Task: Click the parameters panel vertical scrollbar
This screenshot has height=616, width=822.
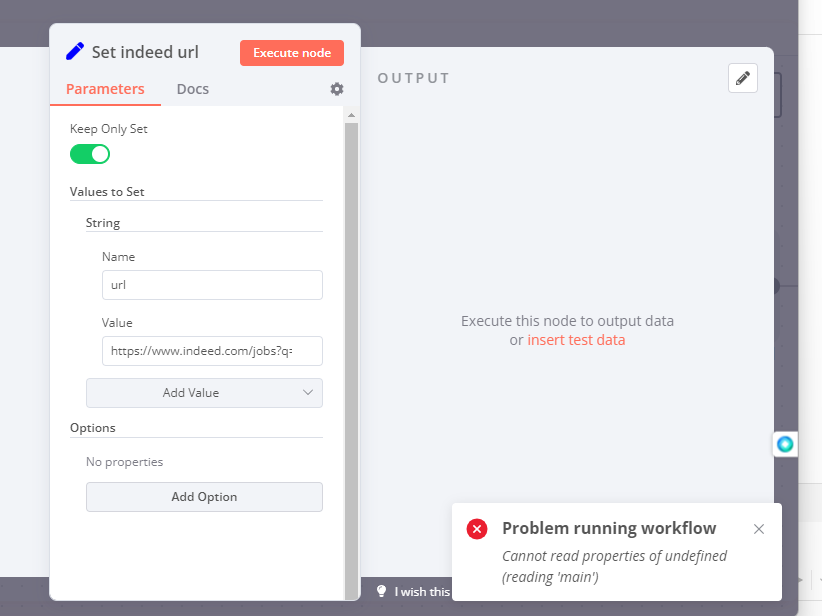Action: 350,350
